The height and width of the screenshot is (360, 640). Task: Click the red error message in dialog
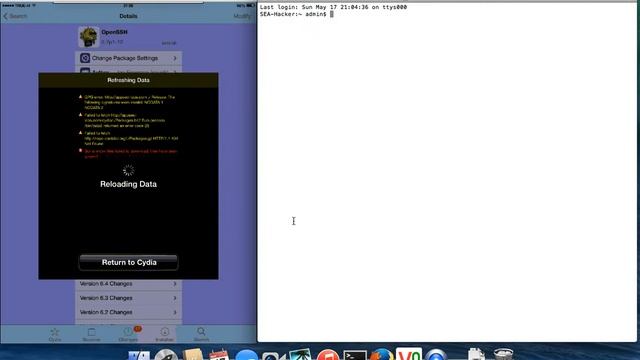point(131,153)
